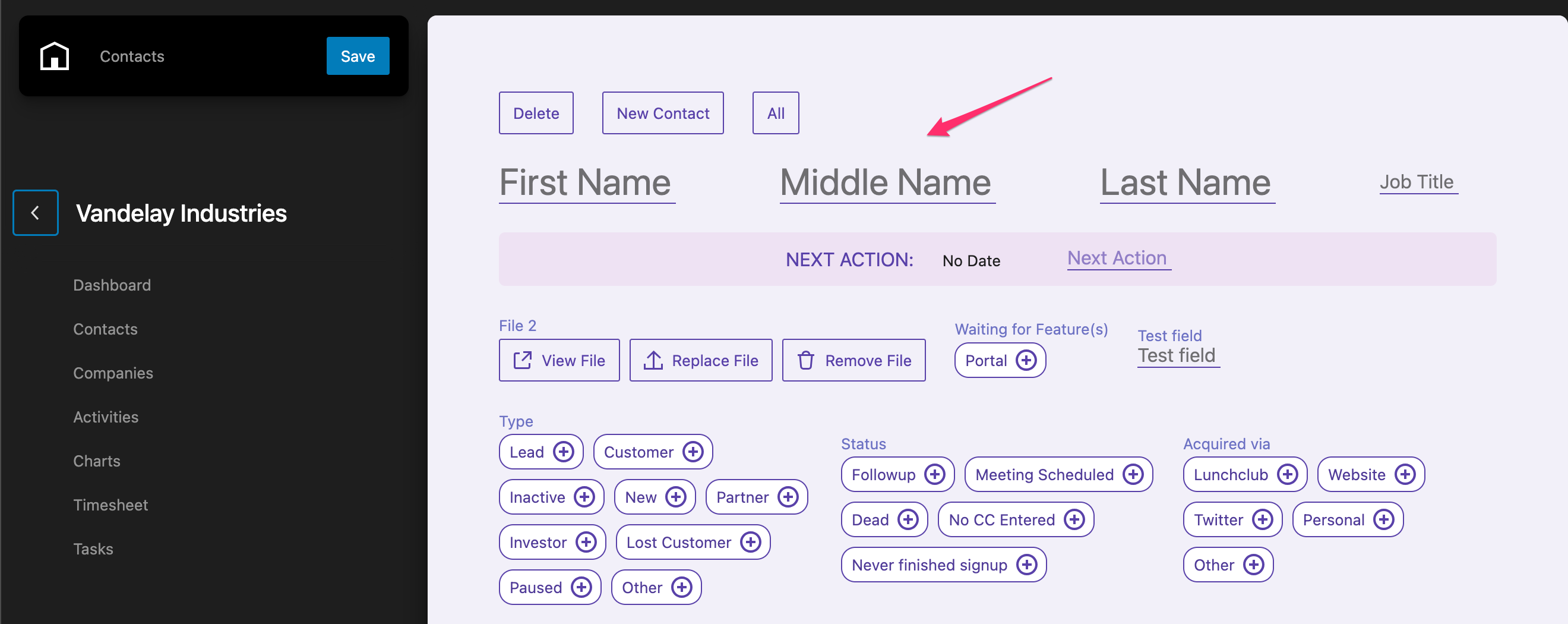Click the external-link icon on View File
Screen dimensions: 1568x624
(522, 360)
